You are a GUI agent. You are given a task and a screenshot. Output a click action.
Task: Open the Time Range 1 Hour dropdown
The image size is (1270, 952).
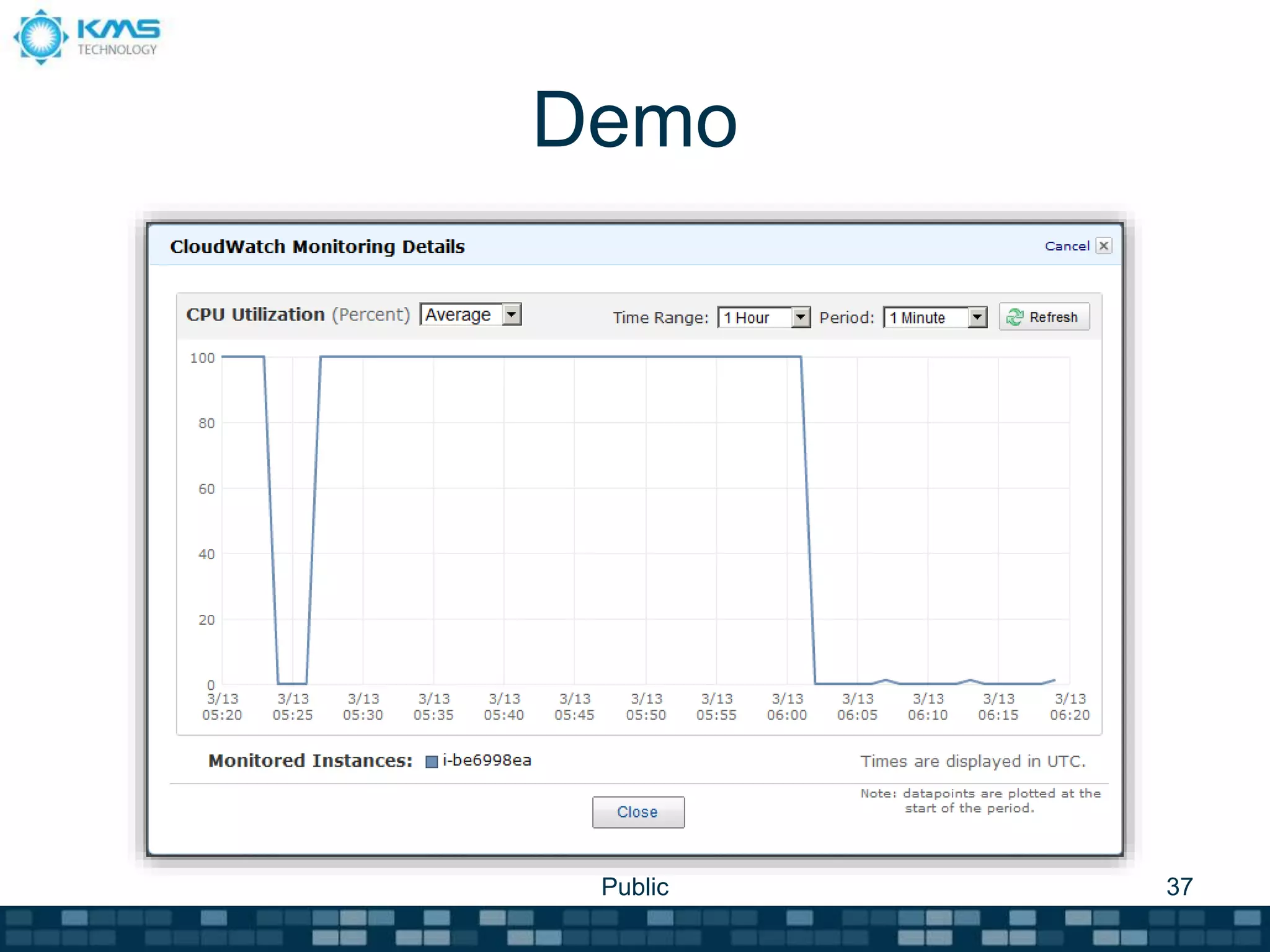[x=764, y=317]
